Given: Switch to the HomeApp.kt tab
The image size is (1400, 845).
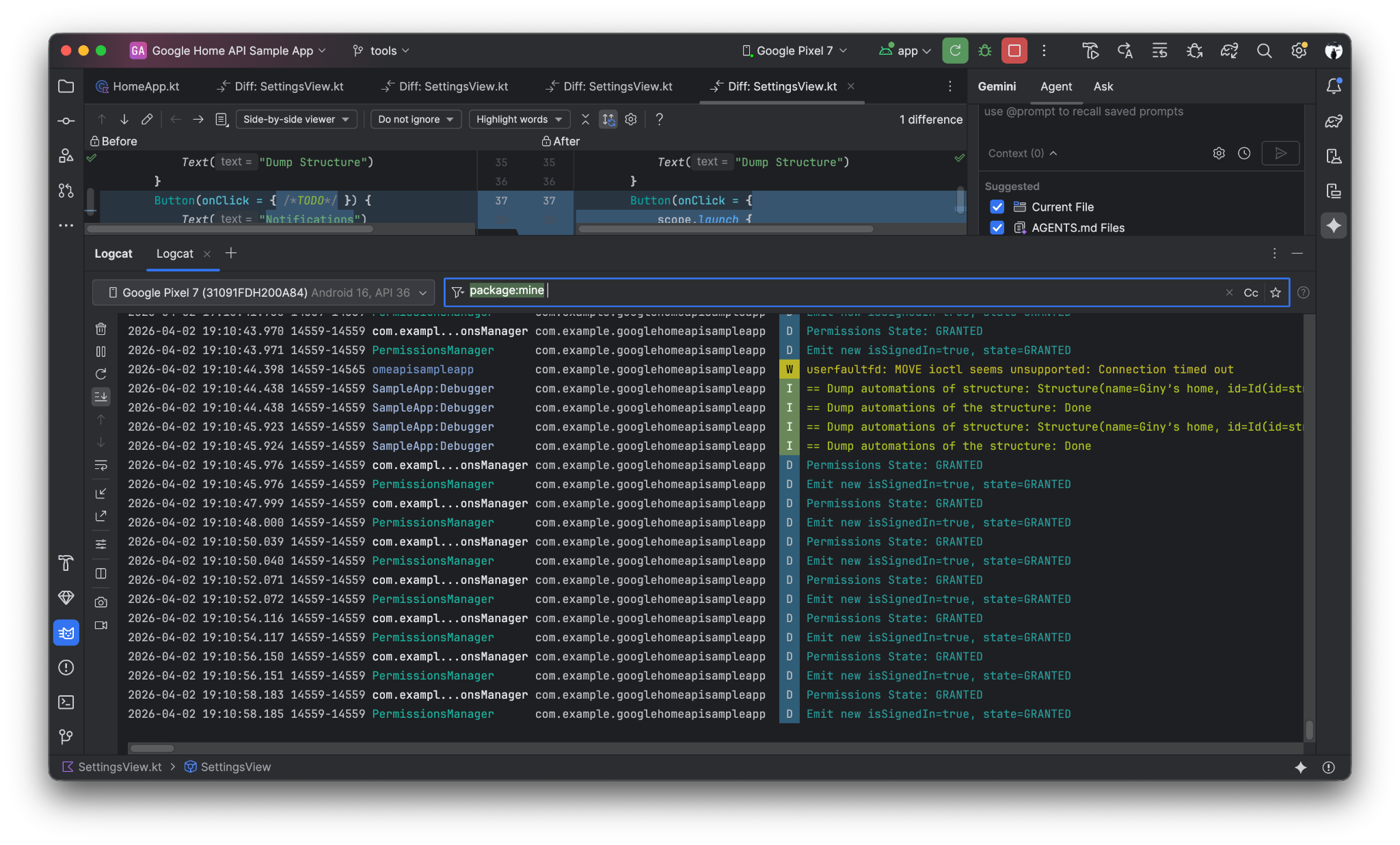Looking at the screenshot, I should tap(138, 86).
